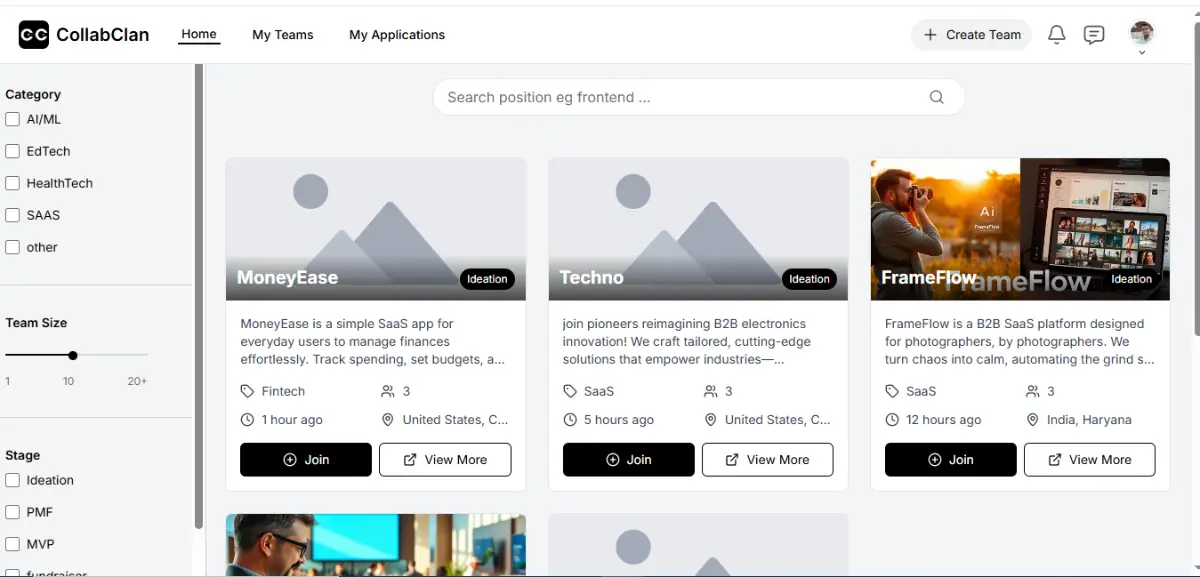Join the FrameFlow team
Viewport: 1200px width, 577px height.
tap(950, 460)
